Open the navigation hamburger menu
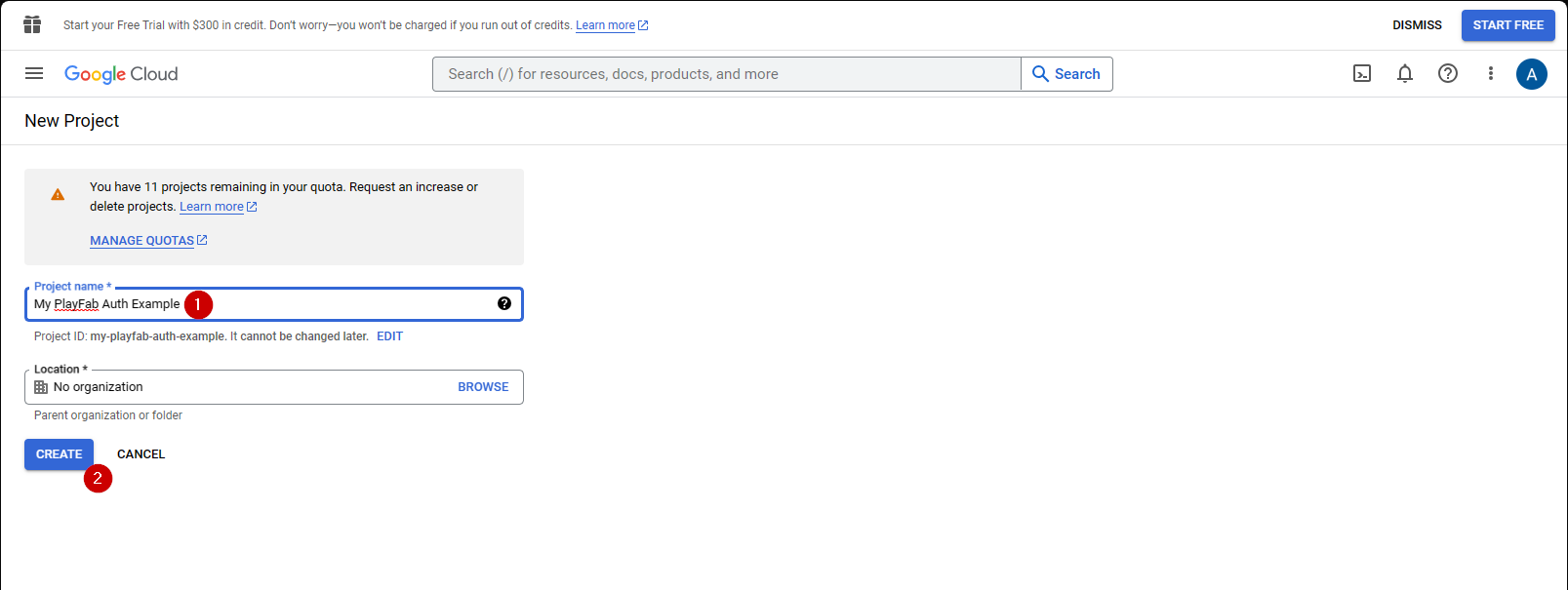 [34, 73]
